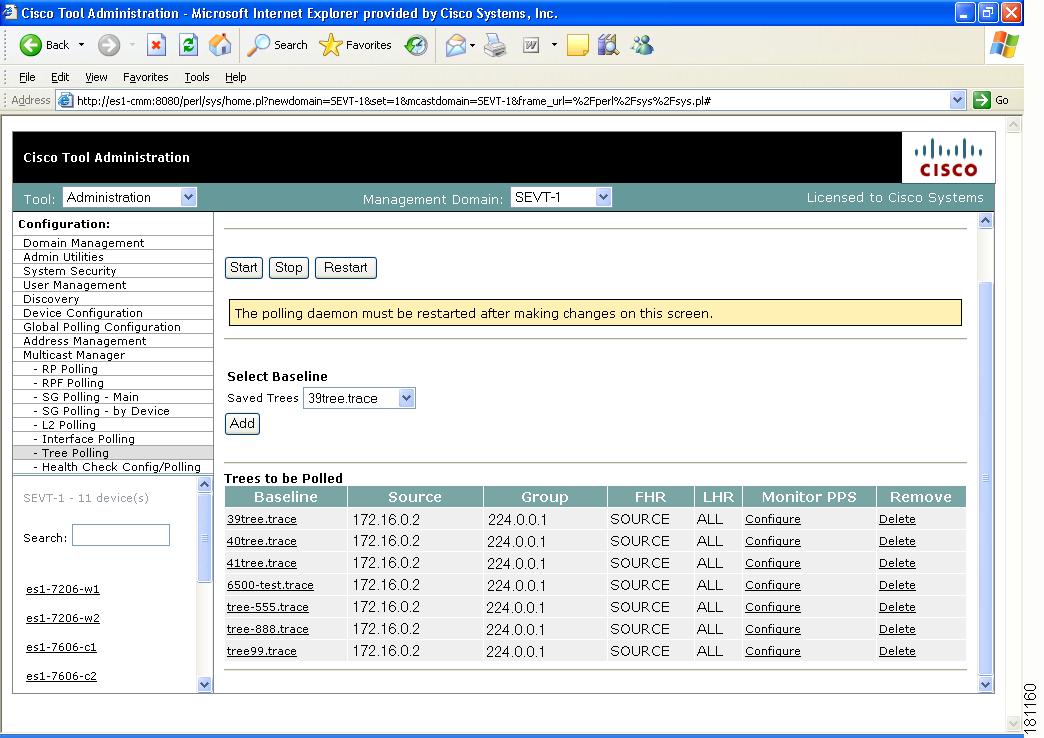Viewport: 1044px width, 738px height.
Task: Open System Security settings
Action: [x=69, y=271]
